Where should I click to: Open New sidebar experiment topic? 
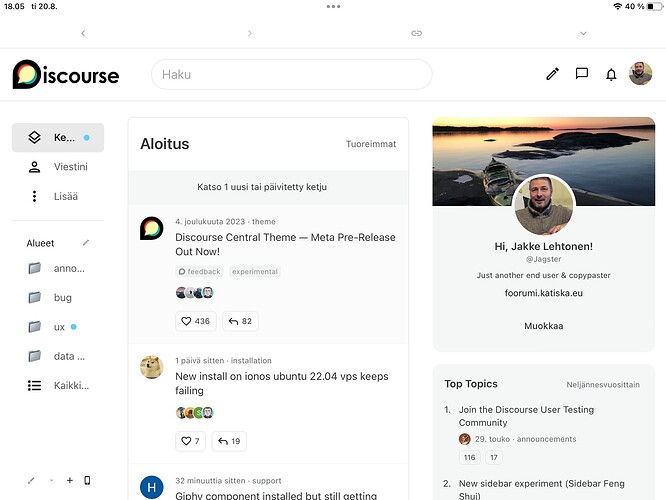pyautogui.click(x=542, y=489)
